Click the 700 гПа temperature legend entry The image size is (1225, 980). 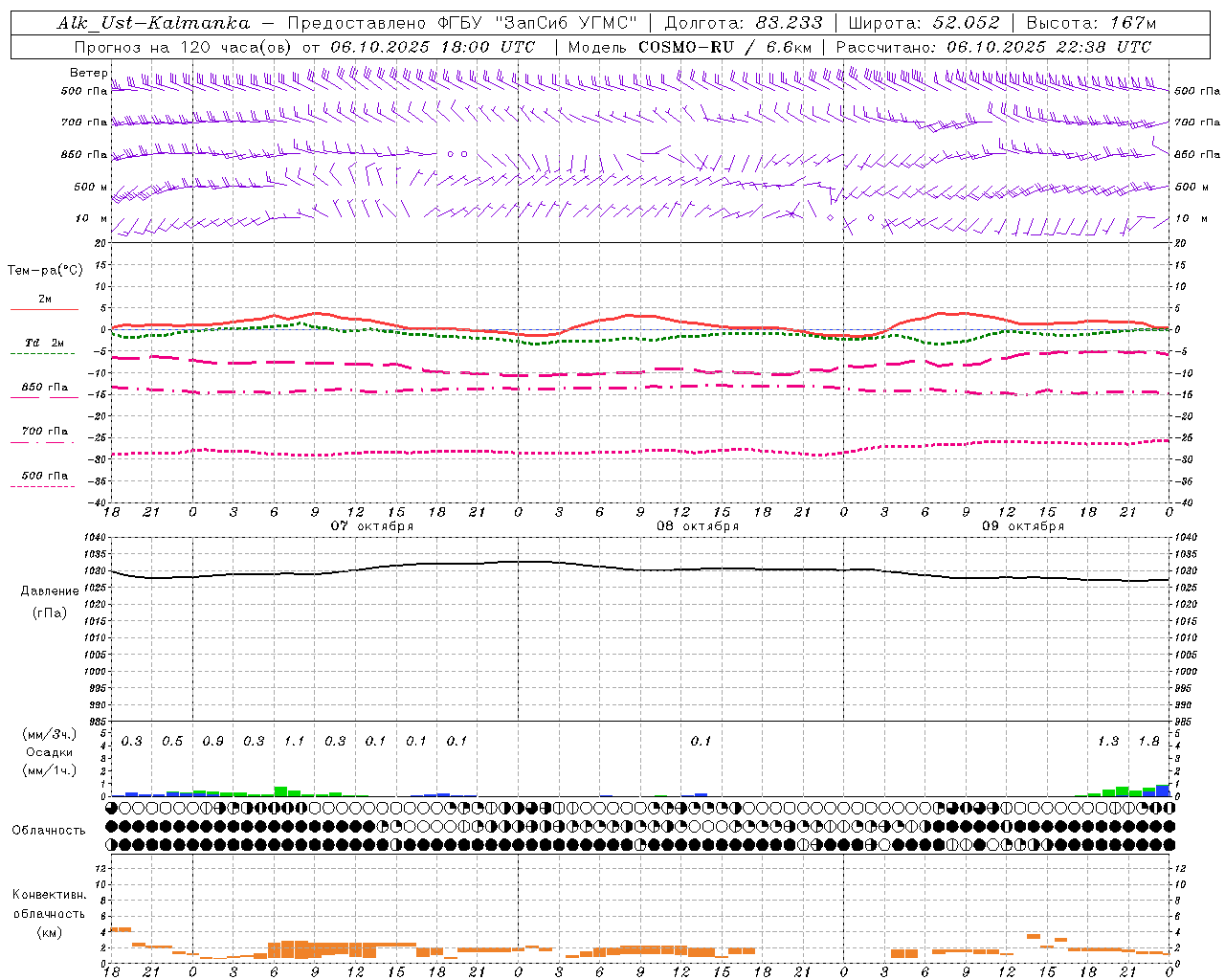45,432
